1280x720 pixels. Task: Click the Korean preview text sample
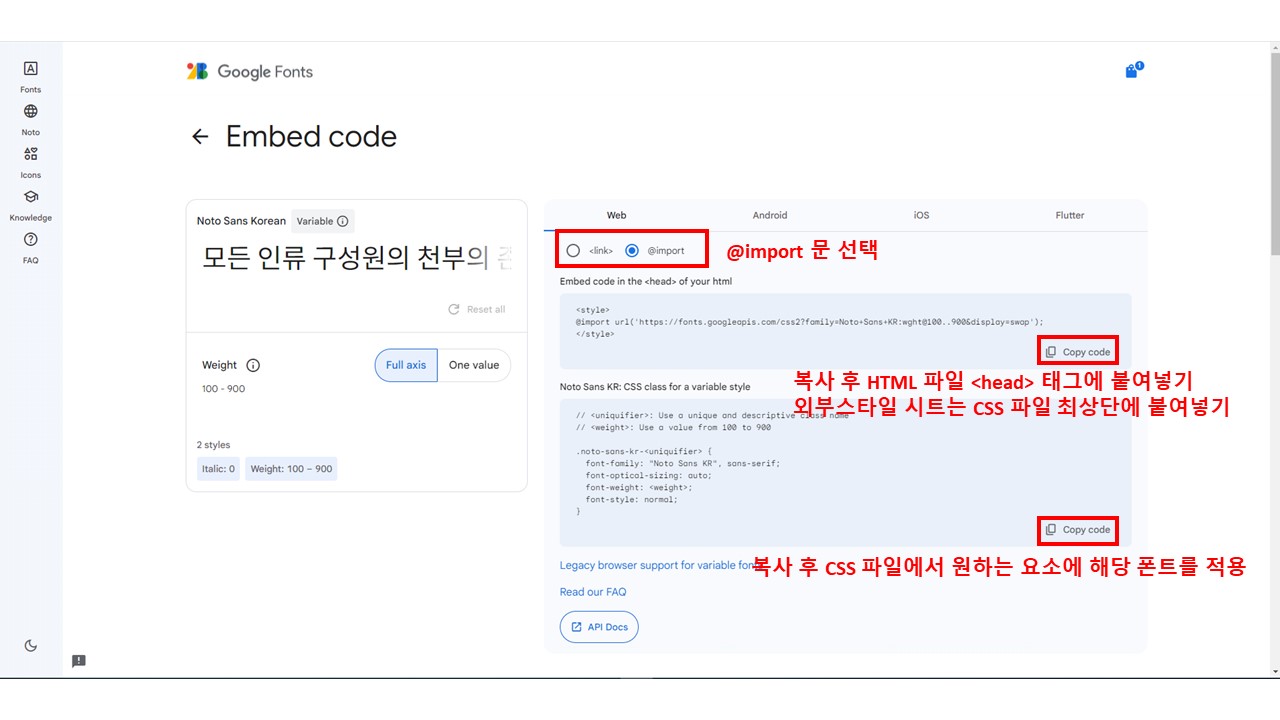[358, 258]
